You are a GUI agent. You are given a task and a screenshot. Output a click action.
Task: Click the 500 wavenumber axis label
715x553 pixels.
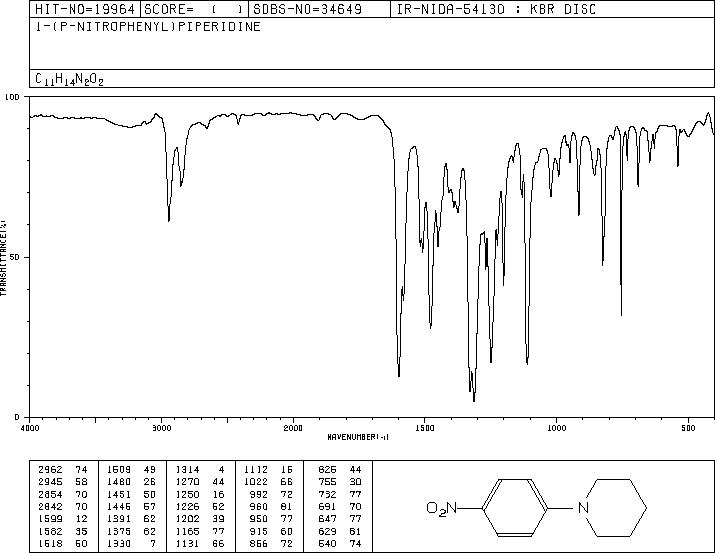click(689, 428)
